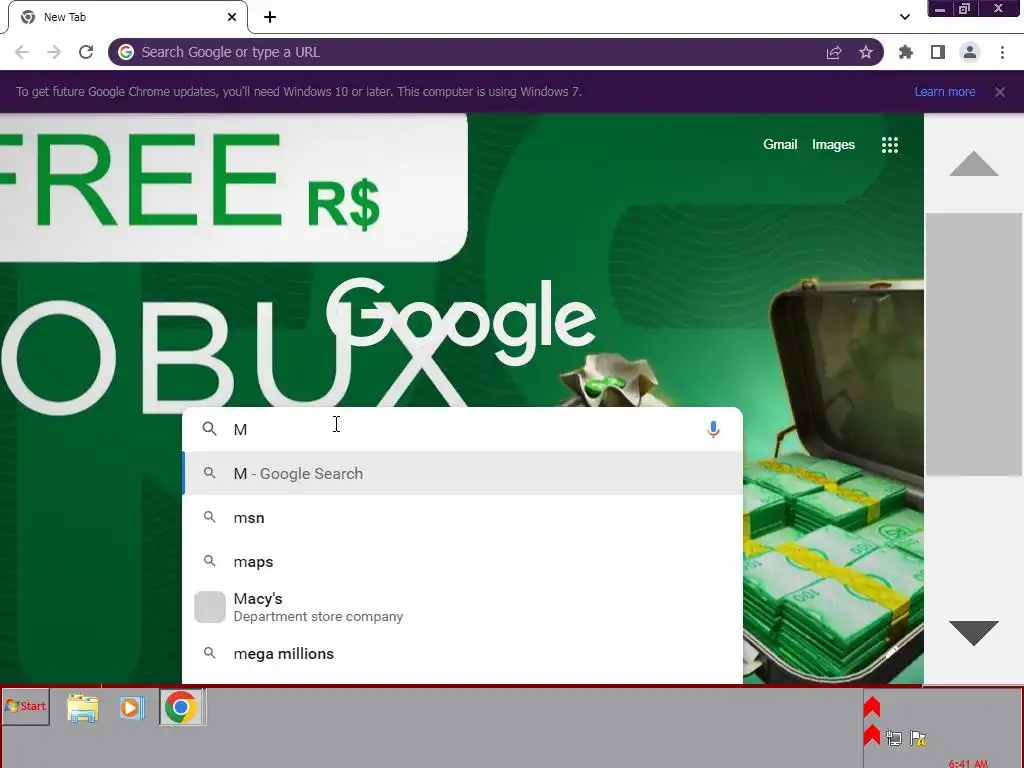1024x768 pixels.
Task: Open a new tab with the plus button
Action: point(270,17)
